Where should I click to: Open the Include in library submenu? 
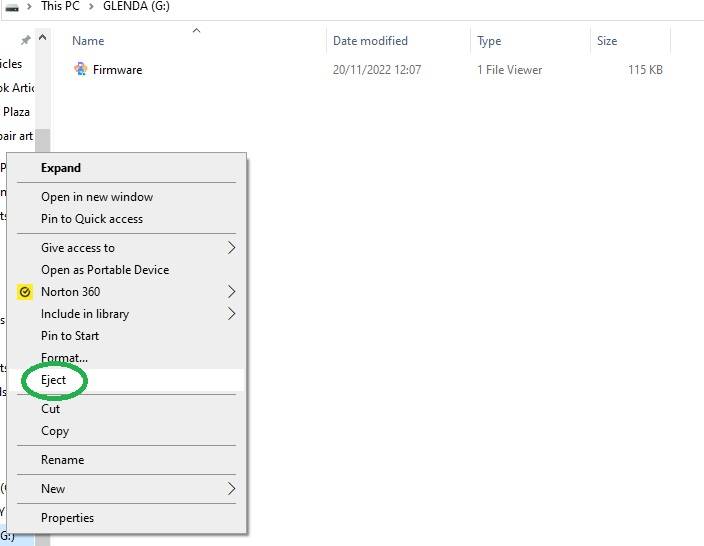pyautogui.click(x=127, y=314)
